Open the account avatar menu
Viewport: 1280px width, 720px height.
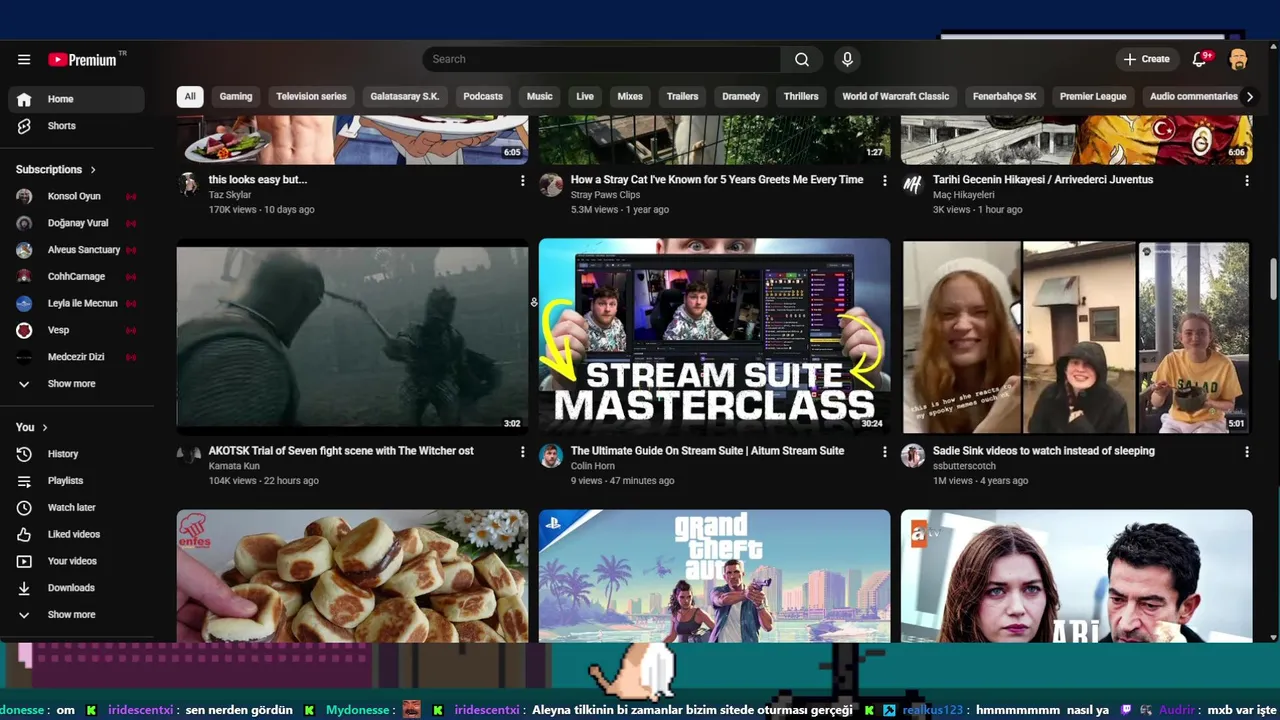pos(1238,60)
